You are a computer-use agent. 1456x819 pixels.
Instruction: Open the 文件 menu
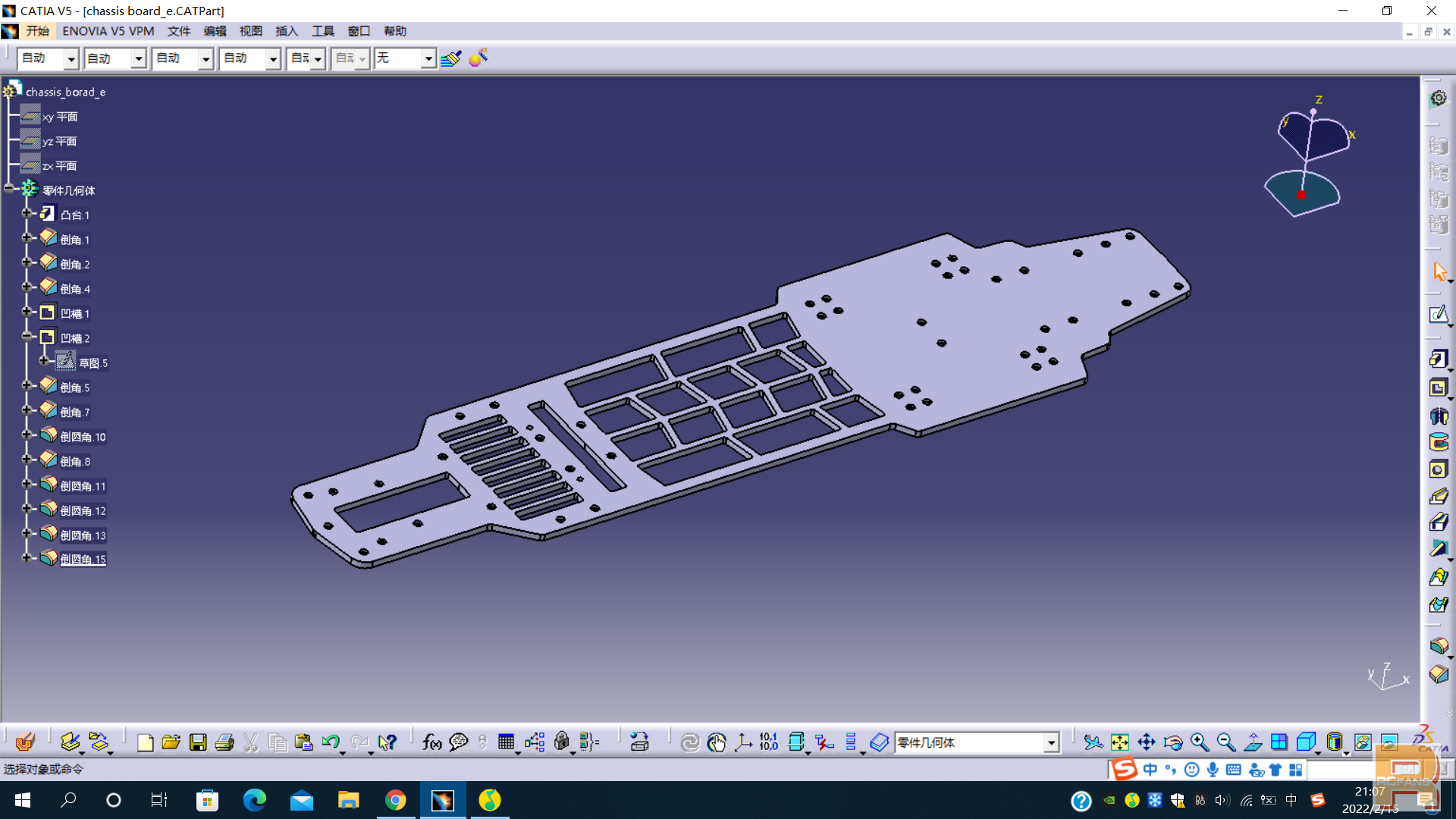point(179,31)
